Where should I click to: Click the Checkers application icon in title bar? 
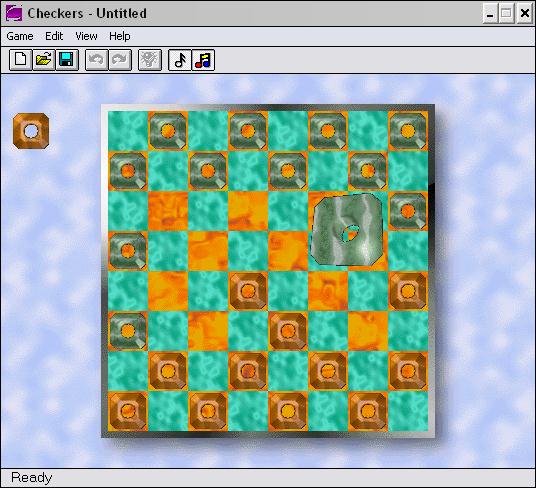[x=14, y=13]
